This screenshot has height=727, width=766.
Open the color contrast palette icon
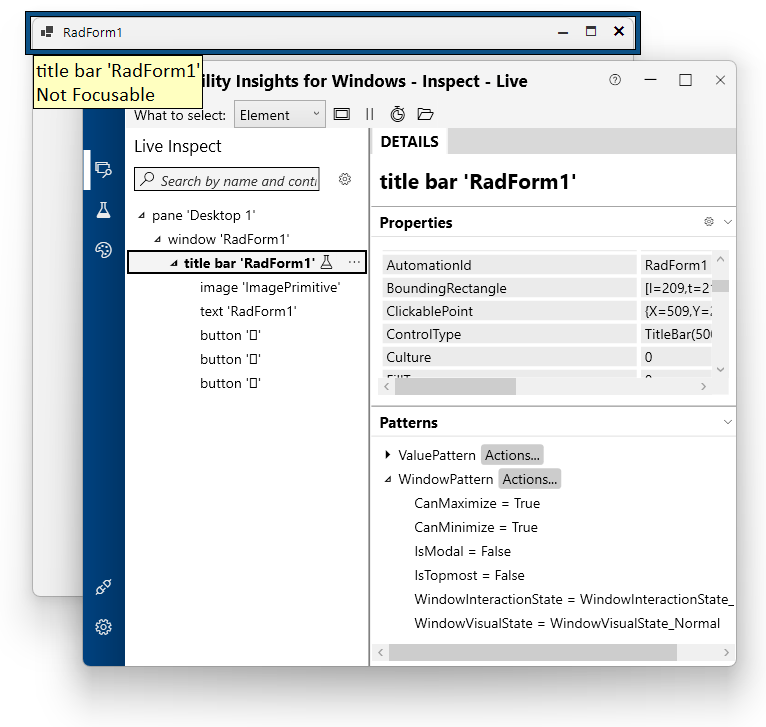click(103, 250)
